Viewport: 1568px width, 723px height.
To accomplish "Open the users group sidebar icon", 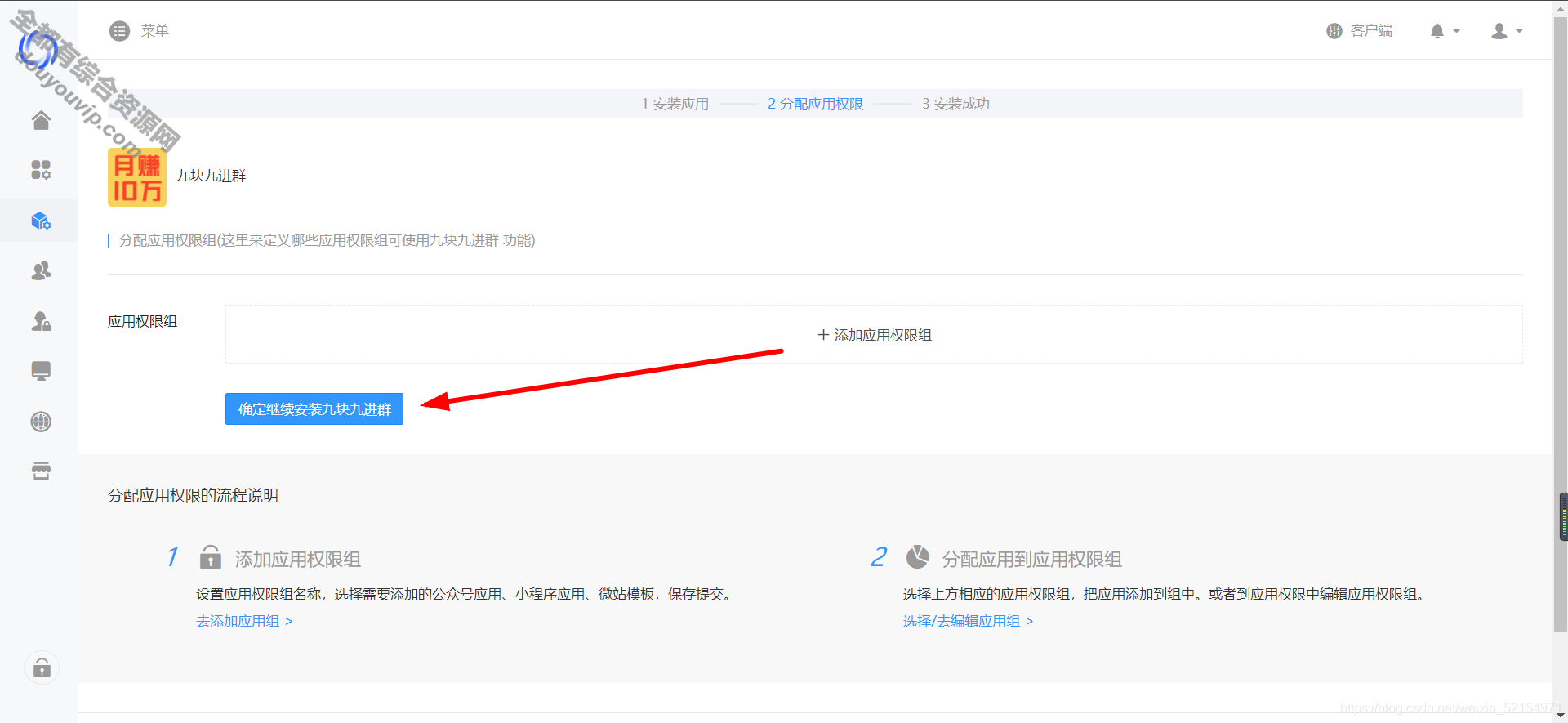I will (x=41, y=270).
